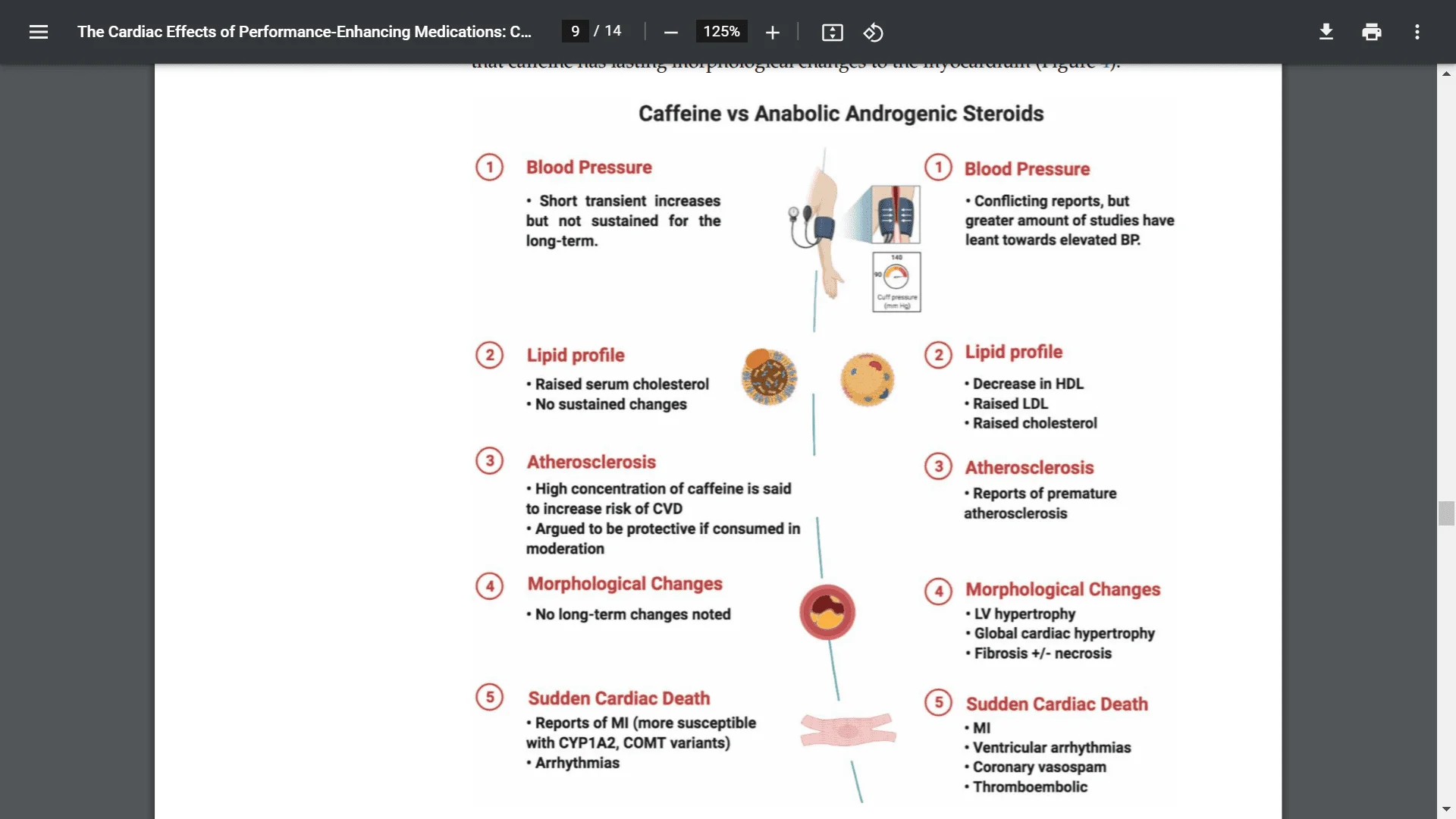The image size is (1456, 819).
Task: Click 'No sustained changes' bullet
Action: tap(607, 405)
